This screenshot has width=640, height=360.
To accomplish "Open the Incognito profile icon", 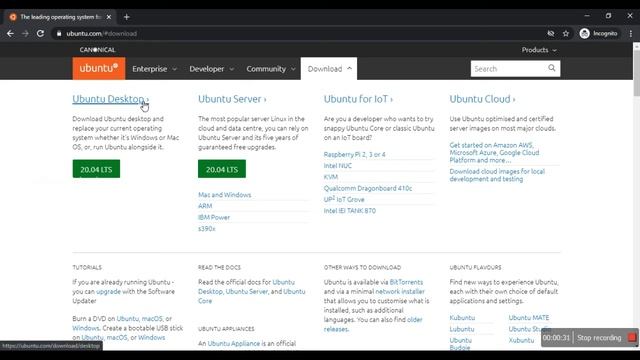I will [x=584, y=33].
